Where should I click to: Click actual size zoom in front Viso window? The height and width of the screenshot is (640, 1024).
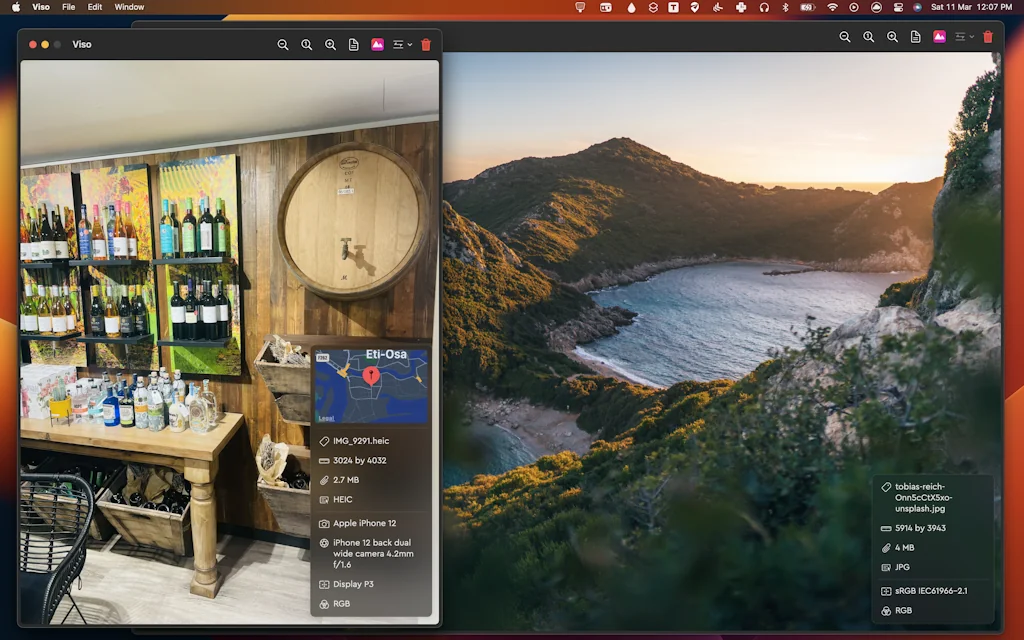[x=307, y=45]
